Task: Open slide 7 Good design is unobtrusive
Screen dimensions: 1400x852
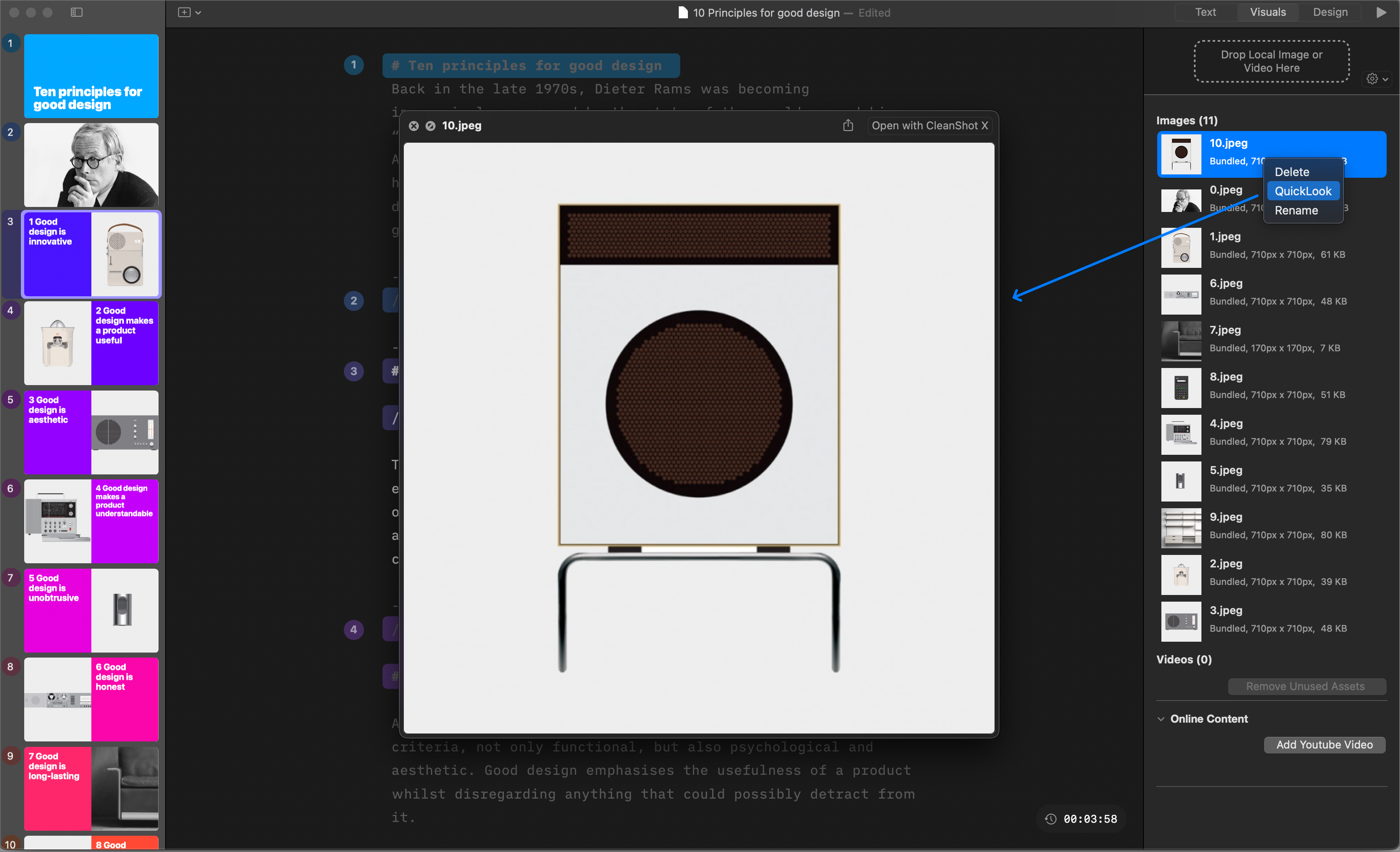Action: coord(91,610)
